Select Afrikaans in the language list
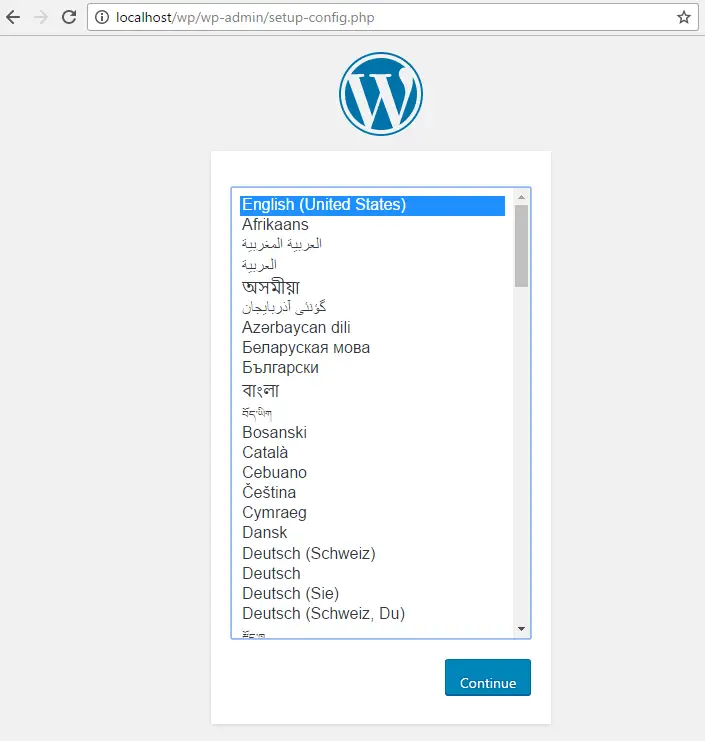705x741 pixels. click(x=372, y=225)
